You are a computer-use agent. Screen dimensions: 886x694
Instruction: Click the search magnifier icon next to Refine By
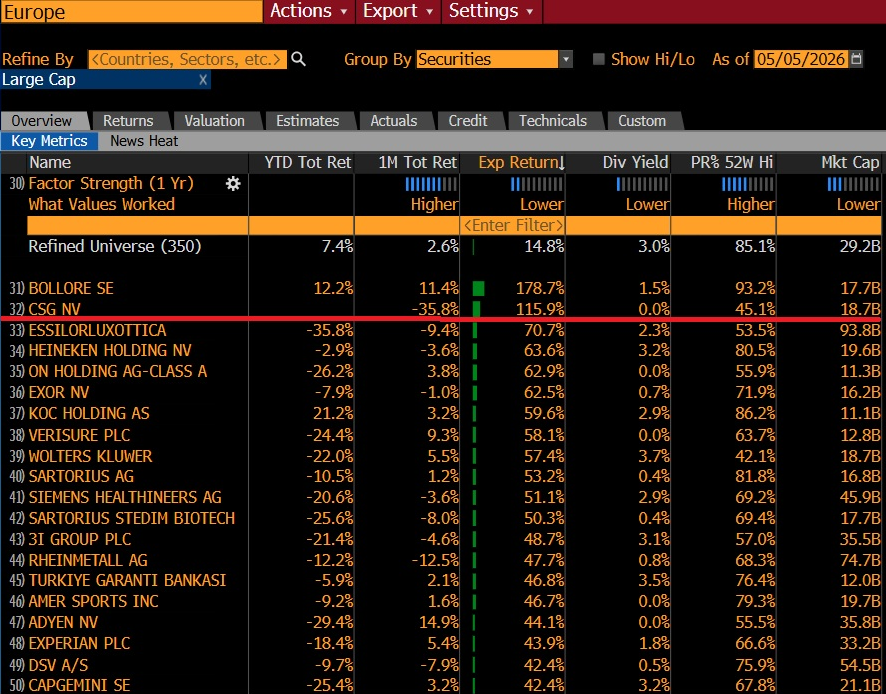[298, 59]
